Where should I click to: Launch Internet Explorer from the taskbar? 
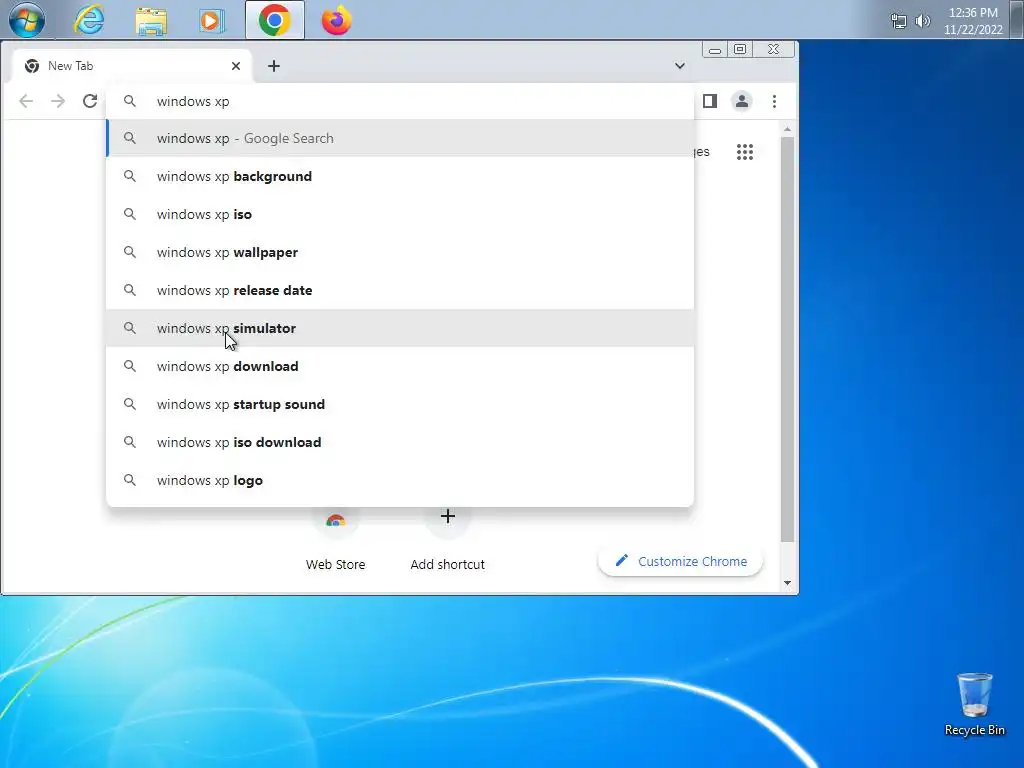point(89,20)
